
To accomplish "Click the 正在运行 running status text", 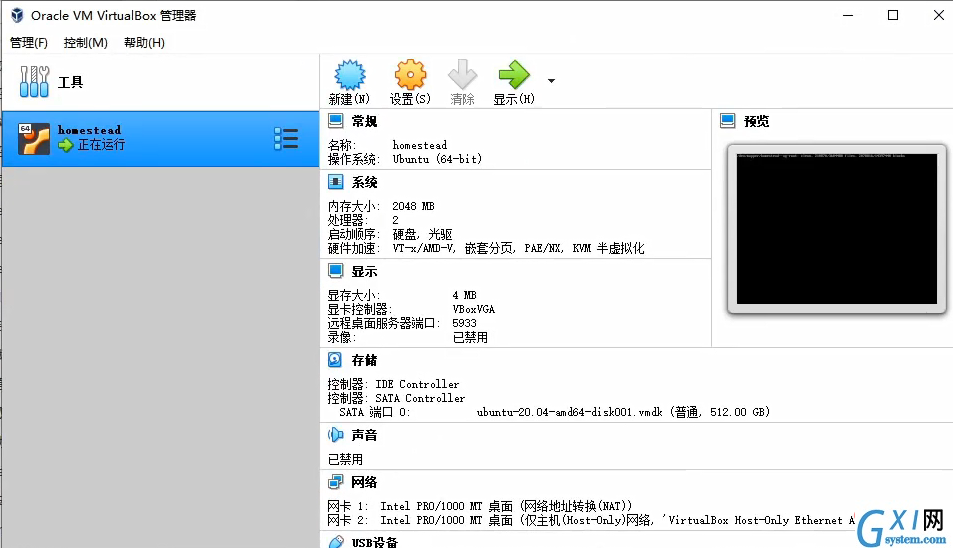I will [101, 145].
